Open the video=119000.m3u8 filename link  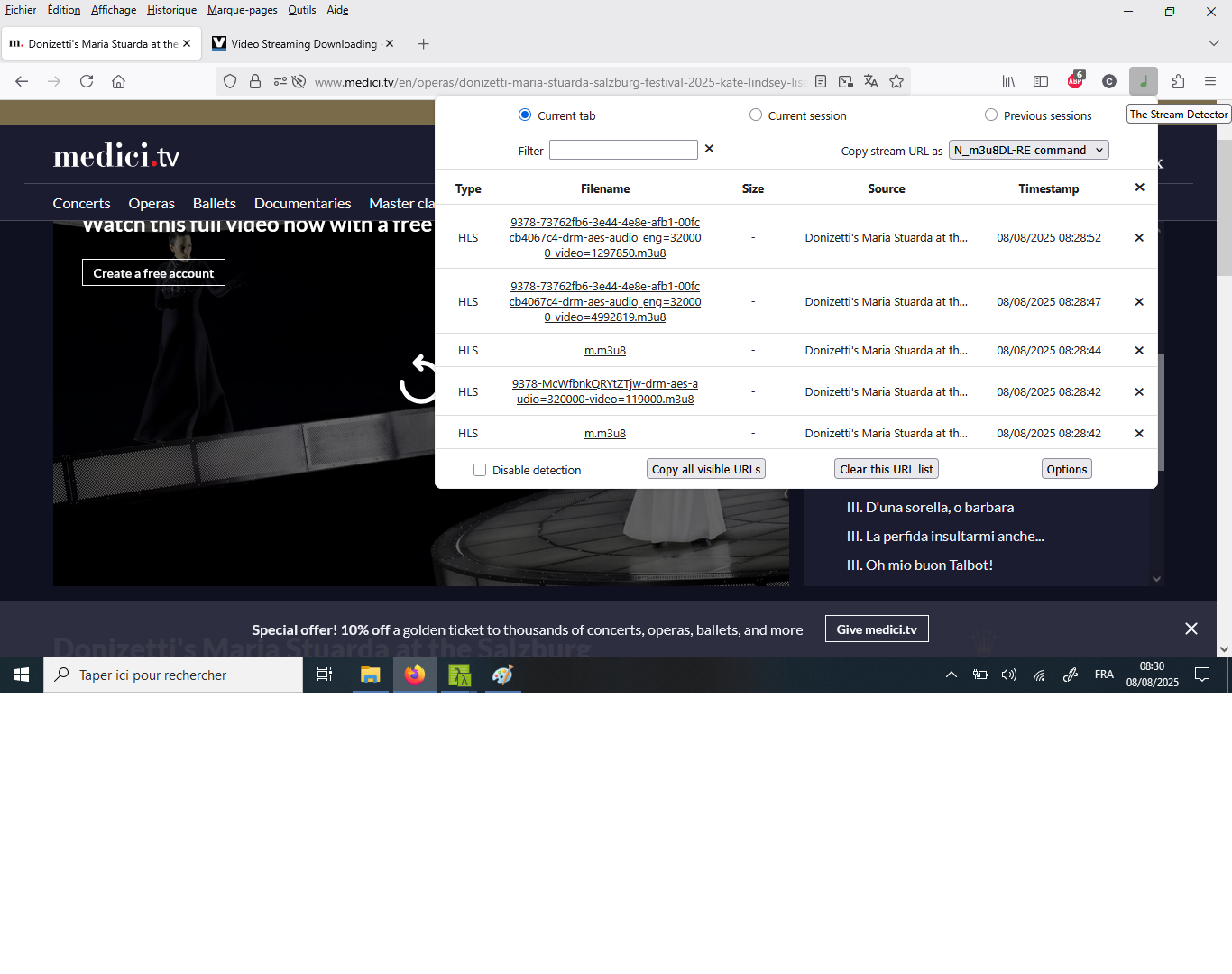[605, 391]
